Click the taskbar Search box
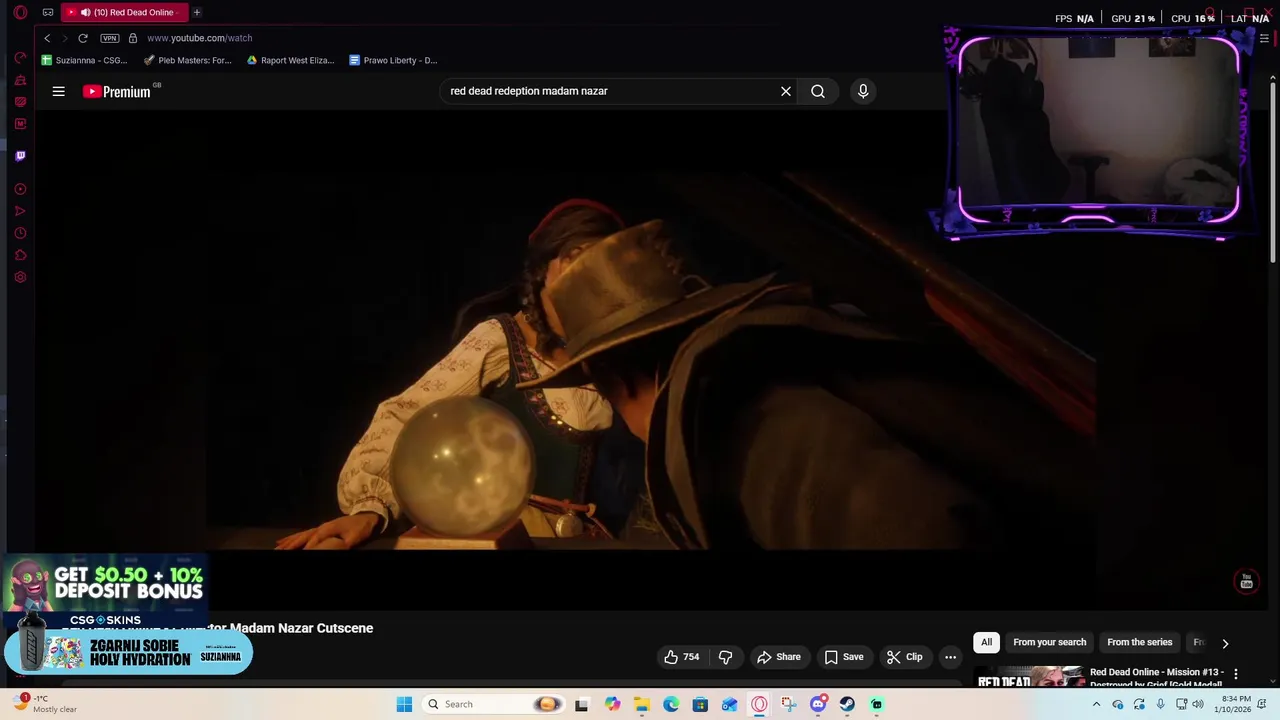Viewport: 1280px width, 720px height. click(492, 704)
